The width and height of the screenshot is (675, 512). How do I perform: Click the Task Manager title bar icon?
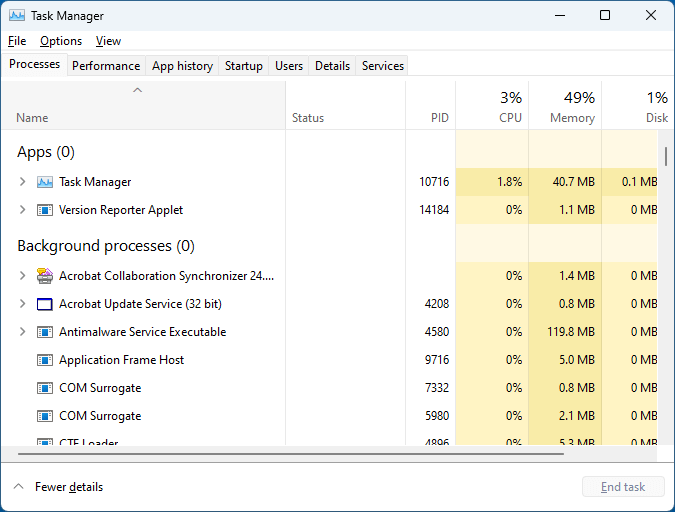[x=17, y=16]
